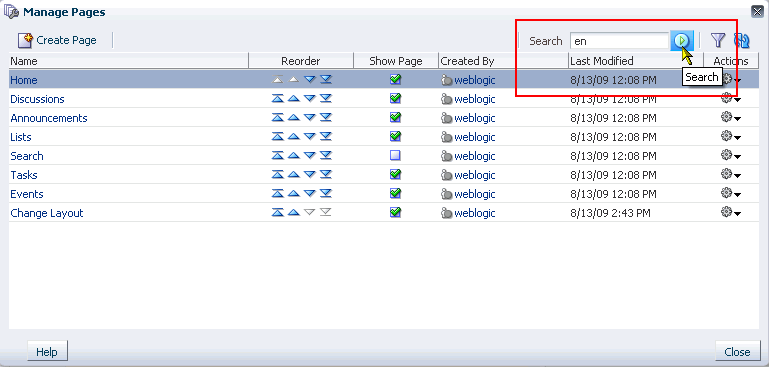Image resolution: width=769 pixels, height=378 pixels.
Task: Click the Close button at bottom
Action: [x=737, y=351]
